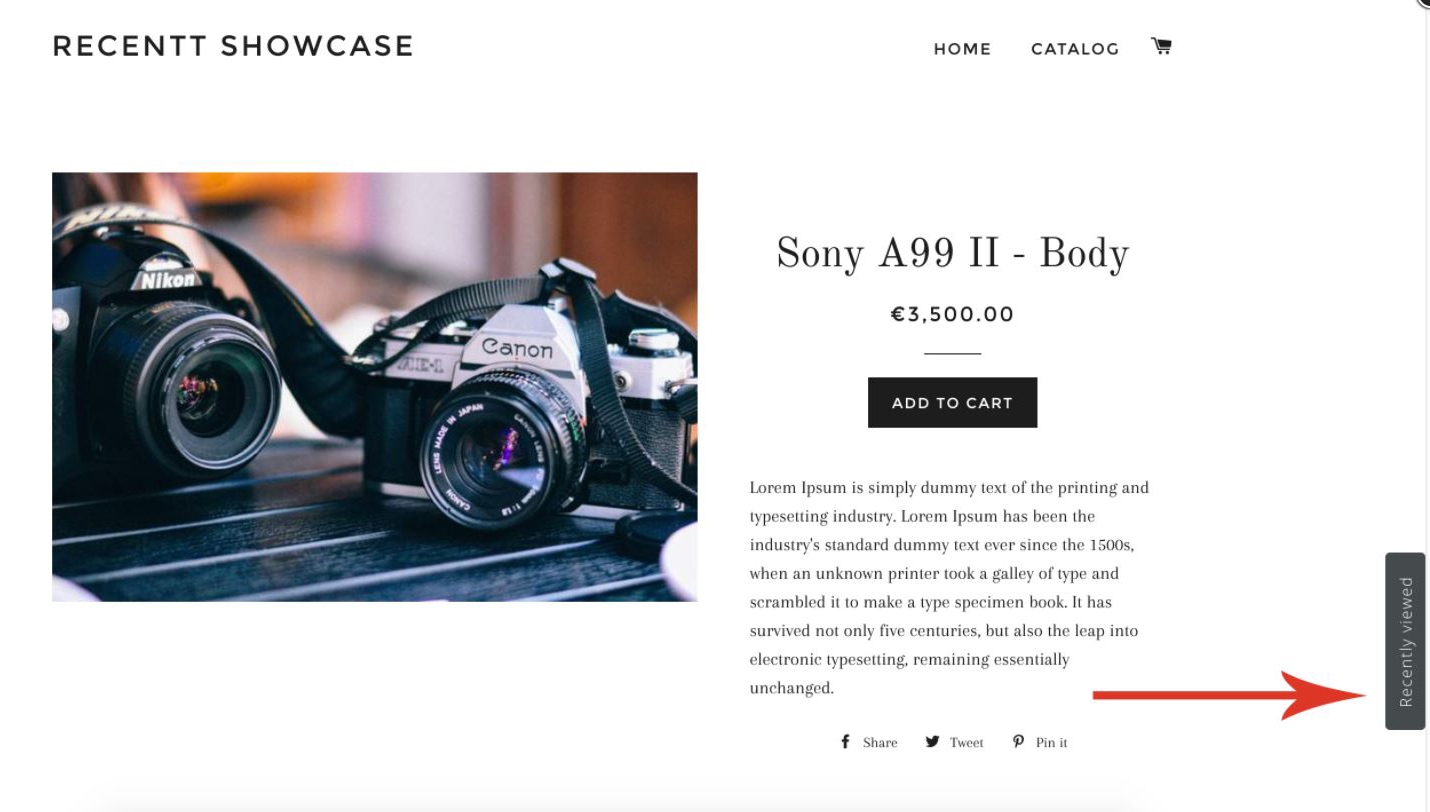1430x812 pixels.
Task: Click the Facebook share icon
Action: coord(845,742)
